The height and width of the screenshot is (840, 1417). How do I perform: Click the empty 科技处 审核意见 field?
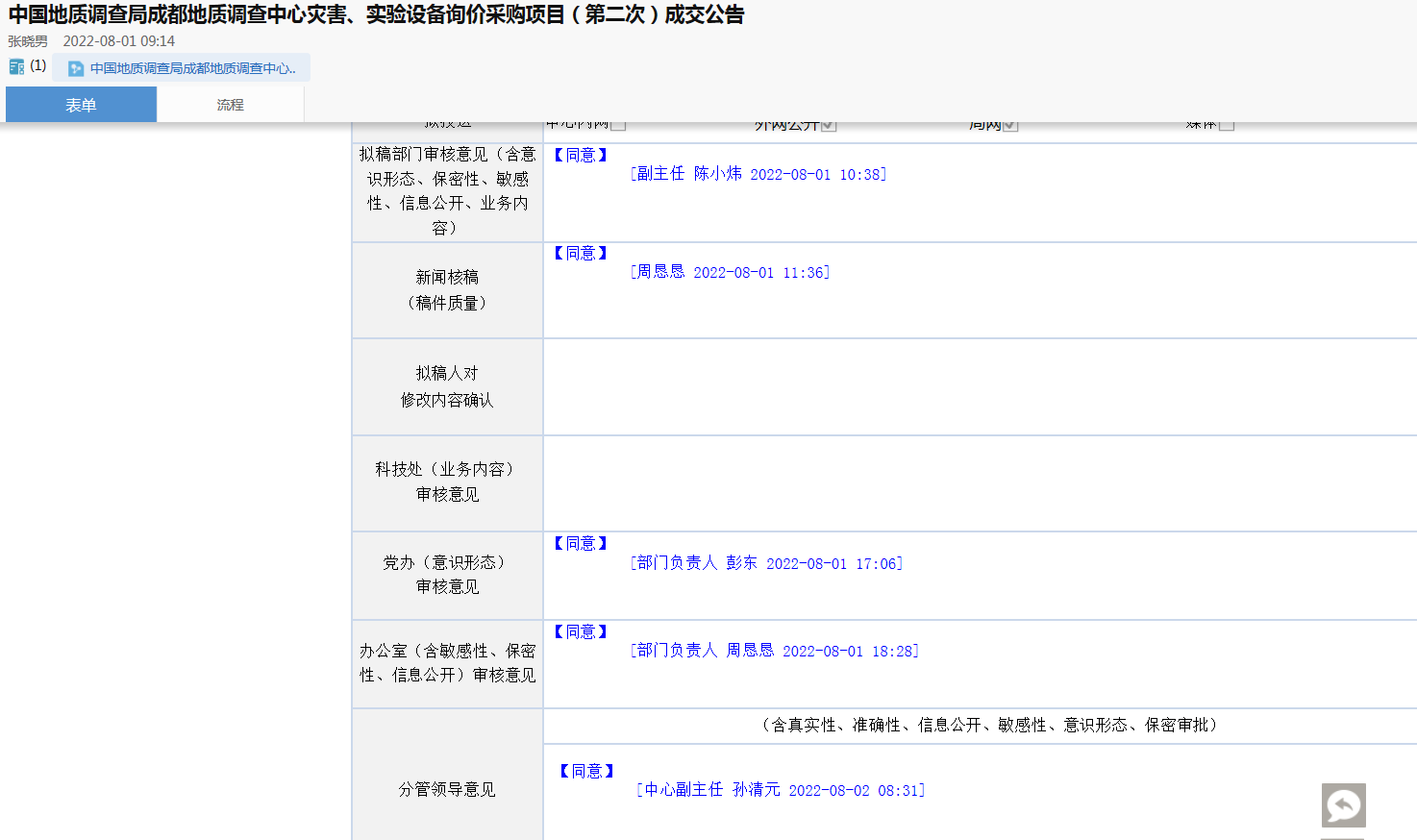click(979, 483)
